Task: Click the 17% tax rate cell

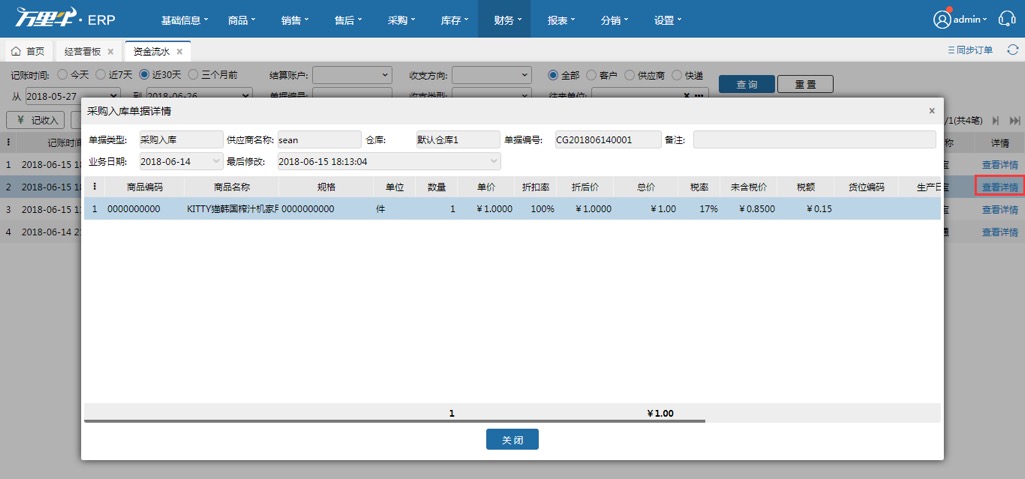Action: pos(699,209)
